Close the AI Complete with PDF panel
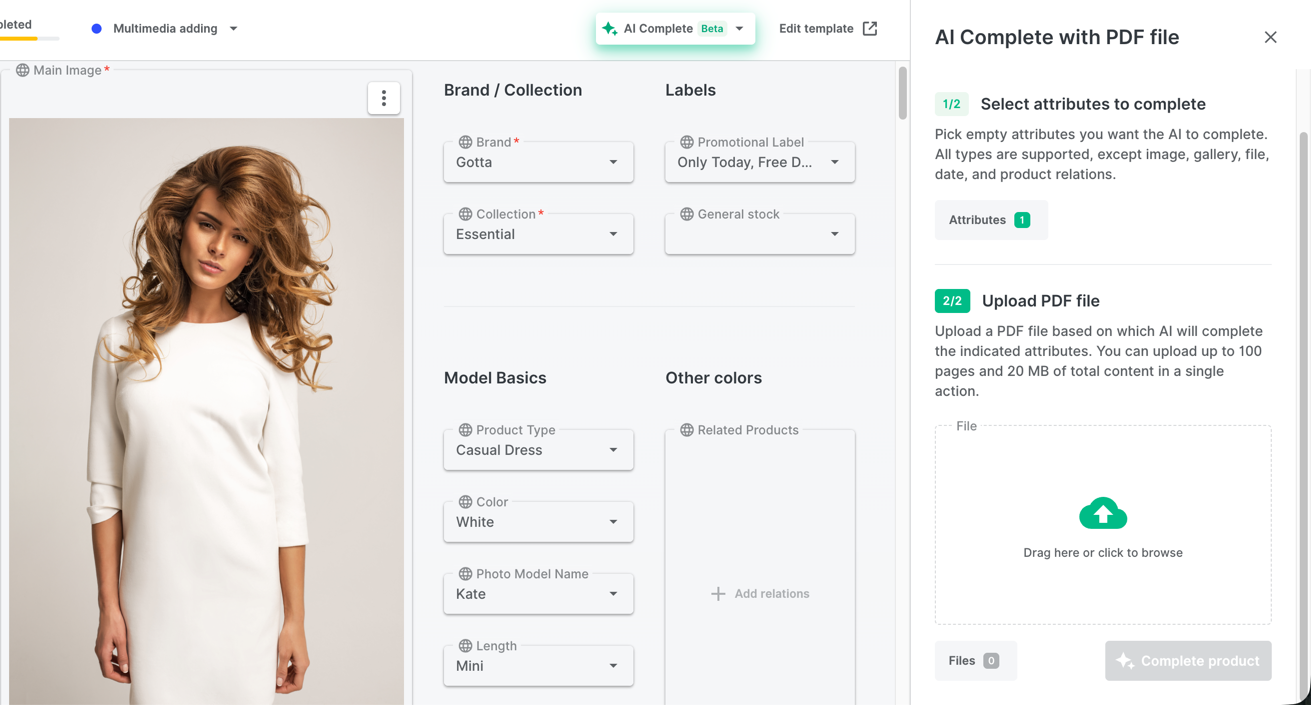1311x705 pixels. coord(1270,37)
